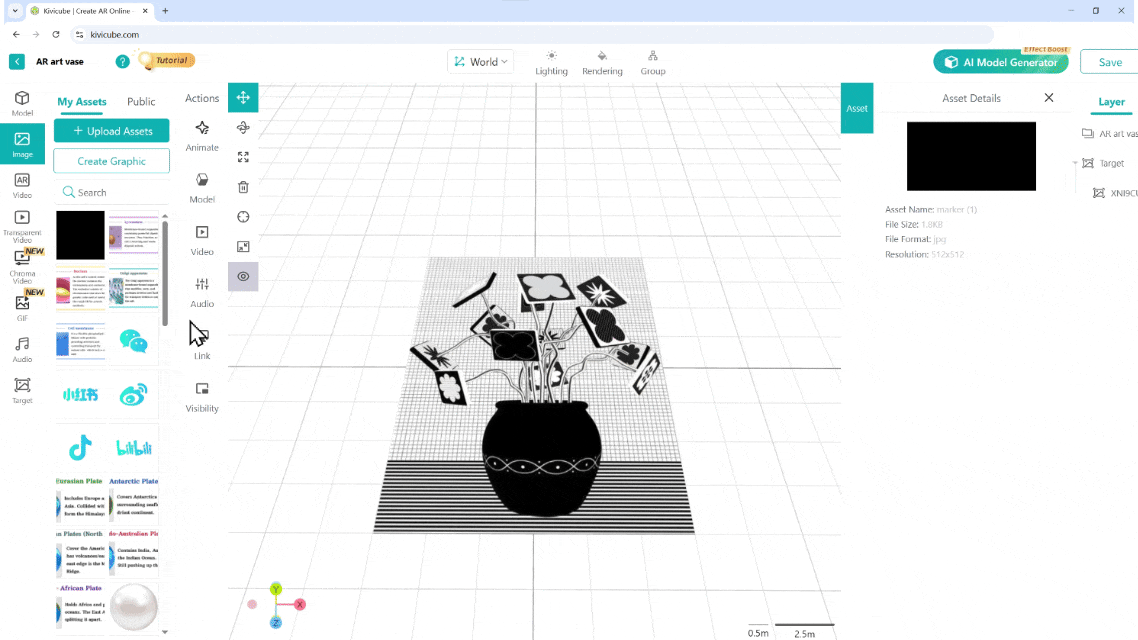This screenshot has height=640, width=1138.
Task: Click the asset list scrollbar
Action: pyautogui.click(x=165, y=270)
